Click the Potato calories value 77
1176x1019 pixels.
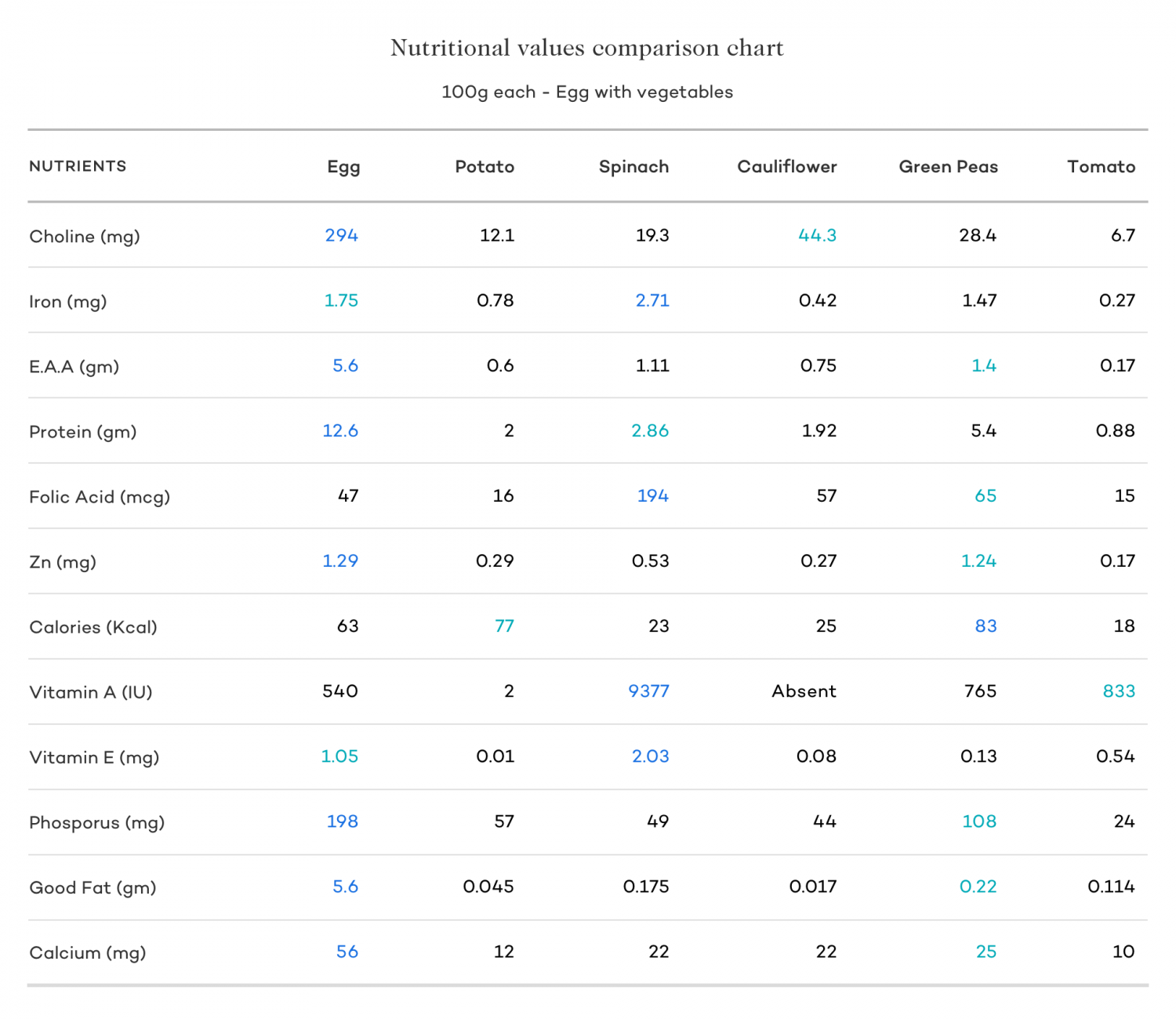[504, 626]
